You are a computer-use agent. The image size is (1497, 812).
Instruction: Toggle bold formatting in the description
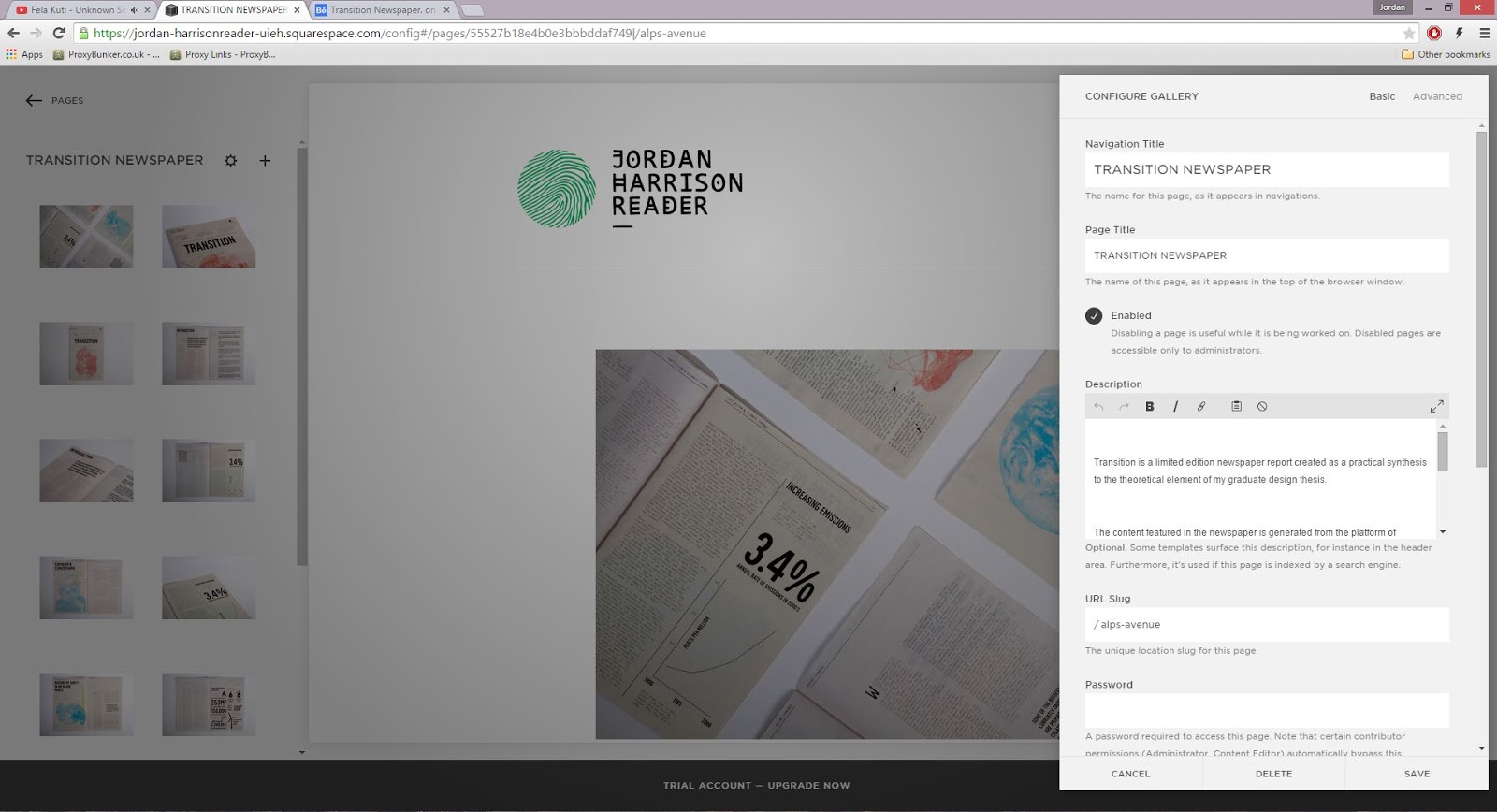(1150, 406)
